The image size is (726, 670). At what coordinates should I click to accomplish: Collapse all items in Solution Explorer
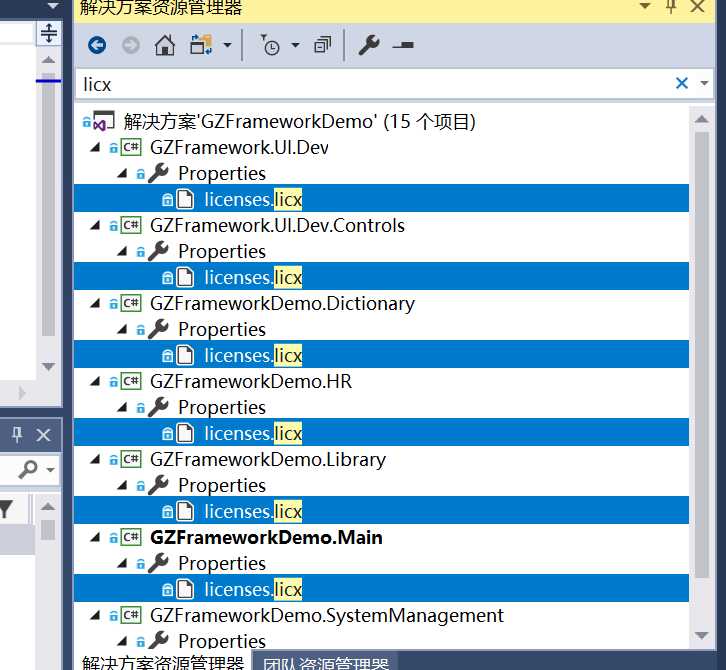[323, 45]
